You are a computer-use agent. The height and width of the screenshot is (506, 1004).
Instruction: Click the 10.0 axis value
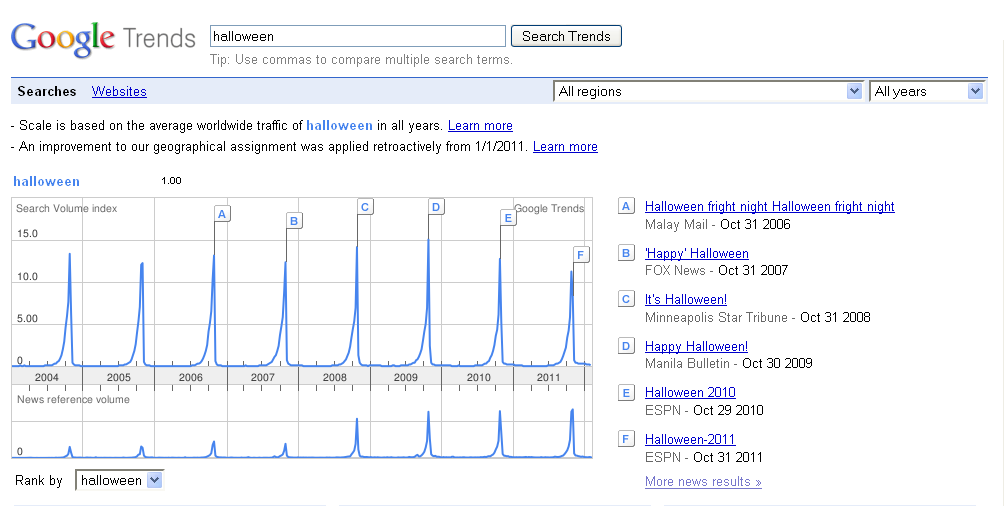point(27,277)
